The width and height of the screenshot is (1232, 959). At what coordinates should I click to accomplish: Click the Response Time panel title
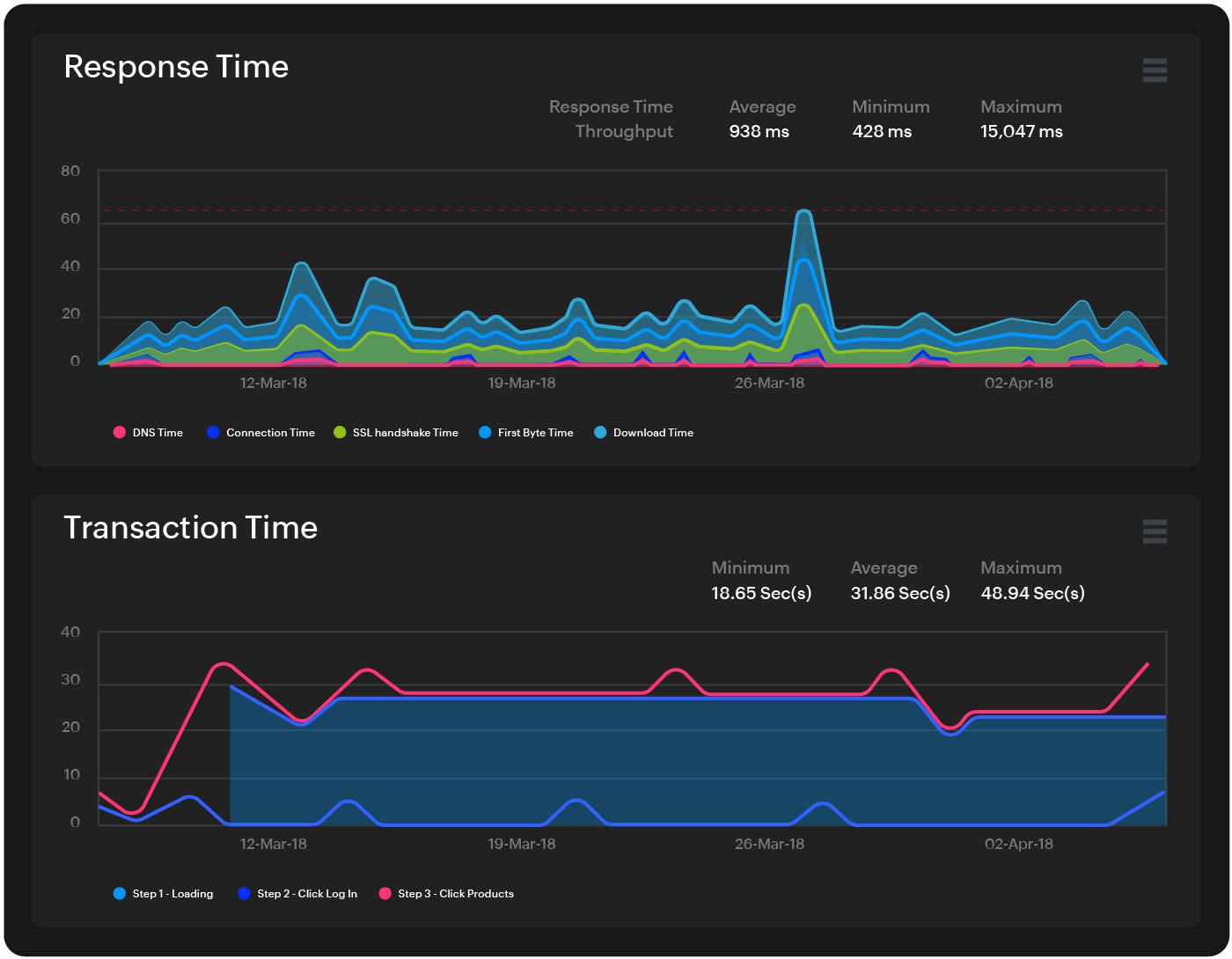[176, 67]
